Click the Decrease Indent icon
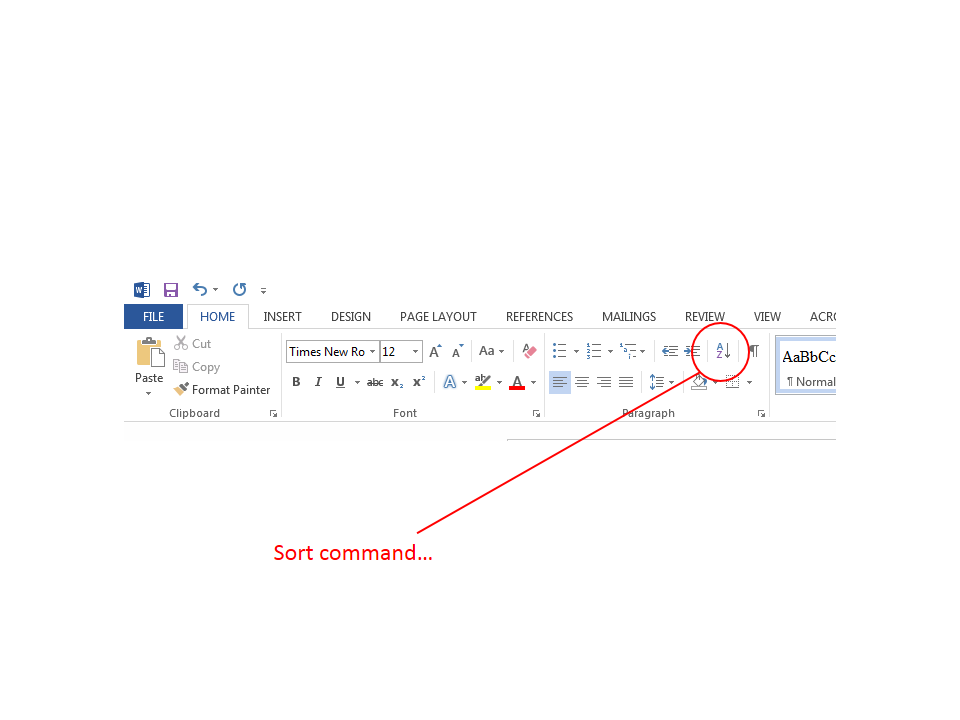 tap(670, 351)
